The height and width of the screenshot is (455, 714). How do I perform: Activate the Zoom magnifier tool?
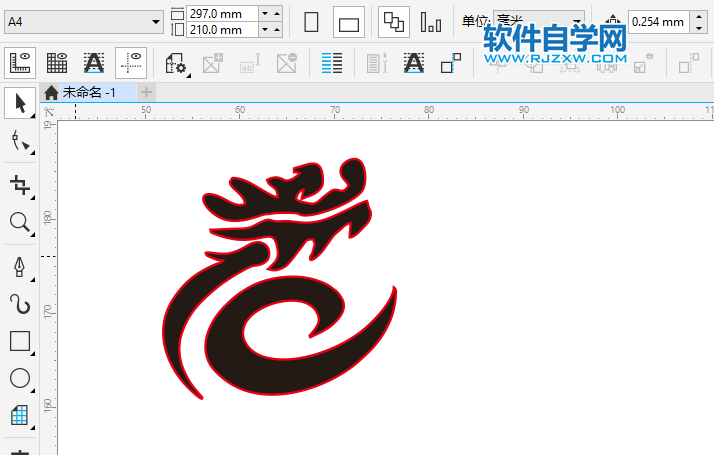(20, 222)
